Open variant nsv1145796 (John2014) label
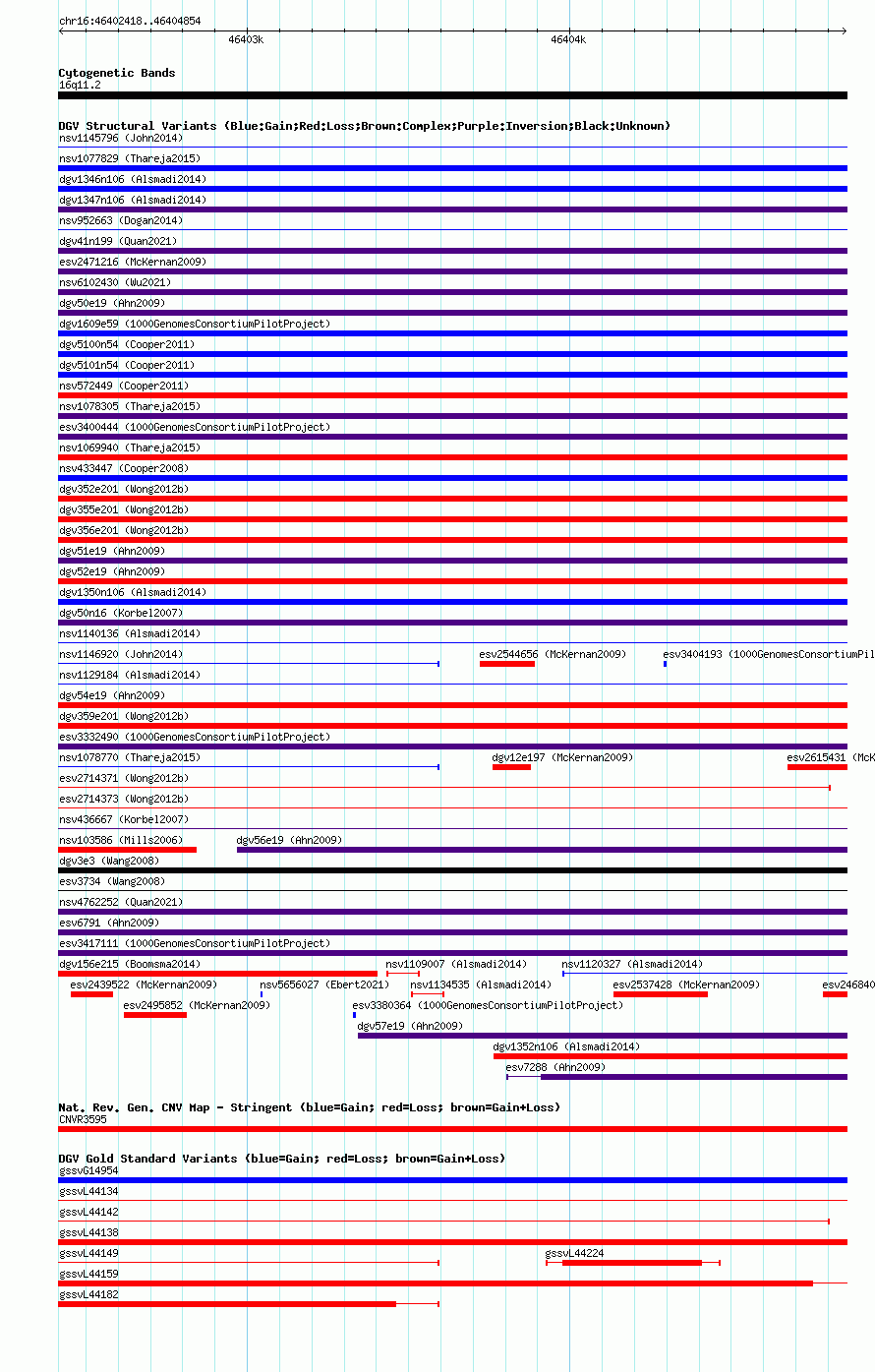The image size is (875, 1372). click(x=120, y=138)
